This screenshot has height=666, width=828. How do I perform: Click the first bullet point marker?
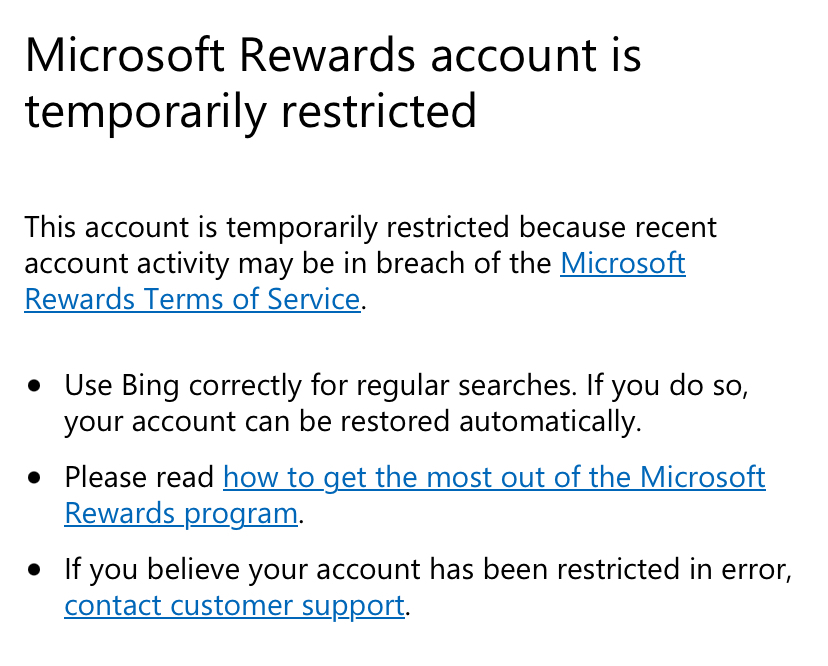tap(35, 386)
